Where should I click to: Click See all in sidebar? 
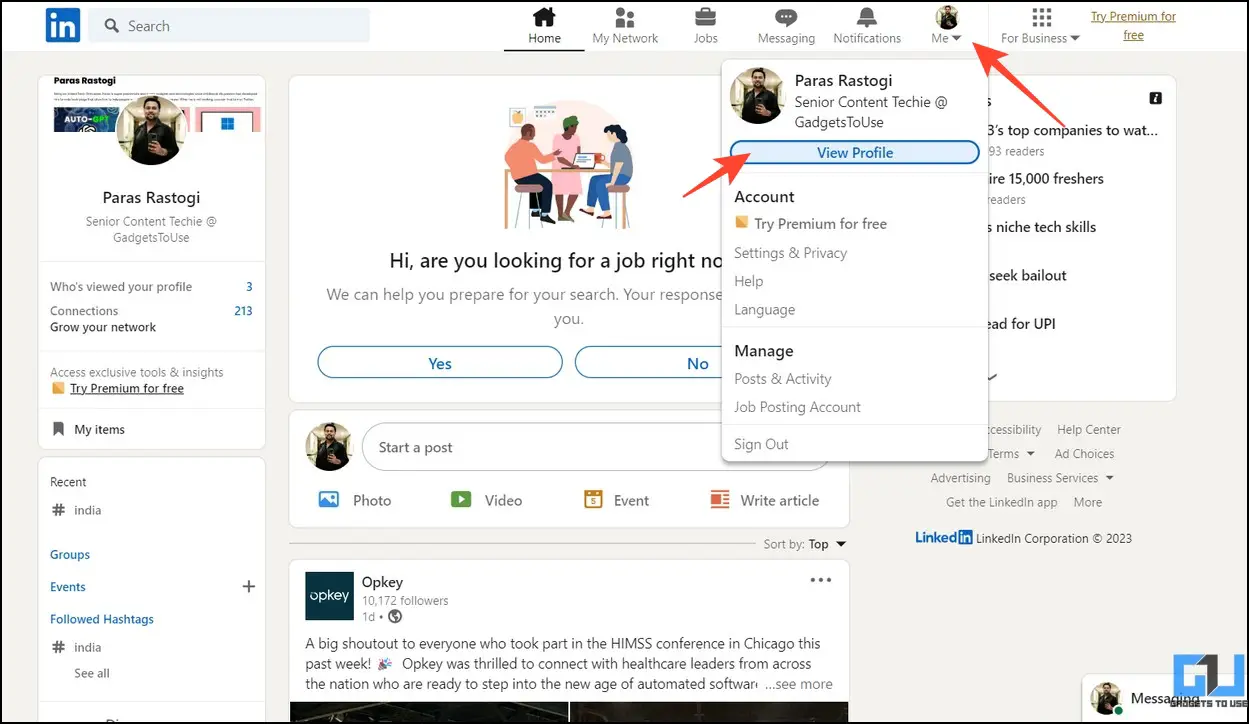[x=92, y=673]
